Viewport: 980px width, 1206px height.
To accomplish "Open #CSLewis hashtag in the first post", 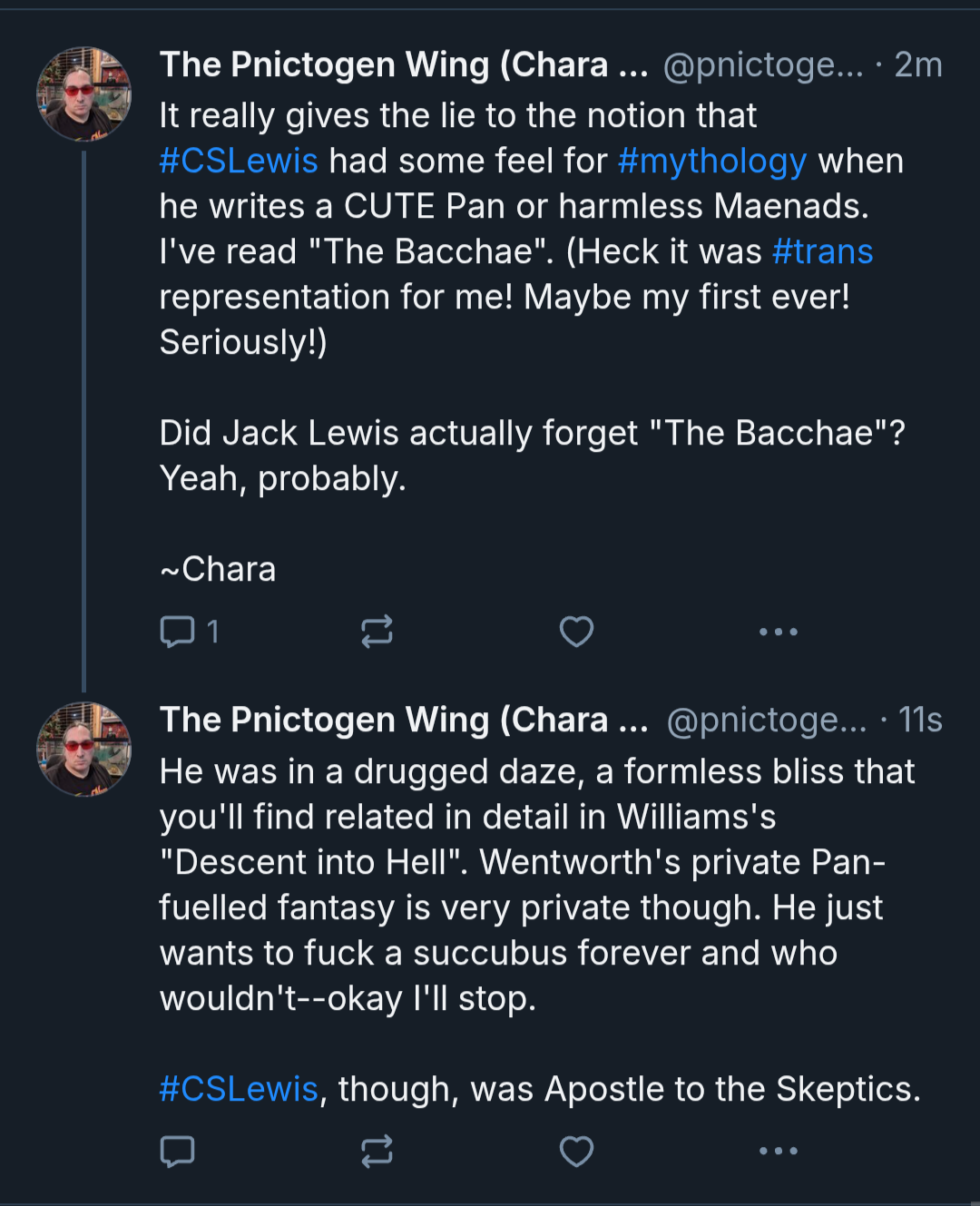I will coord(239,162).
